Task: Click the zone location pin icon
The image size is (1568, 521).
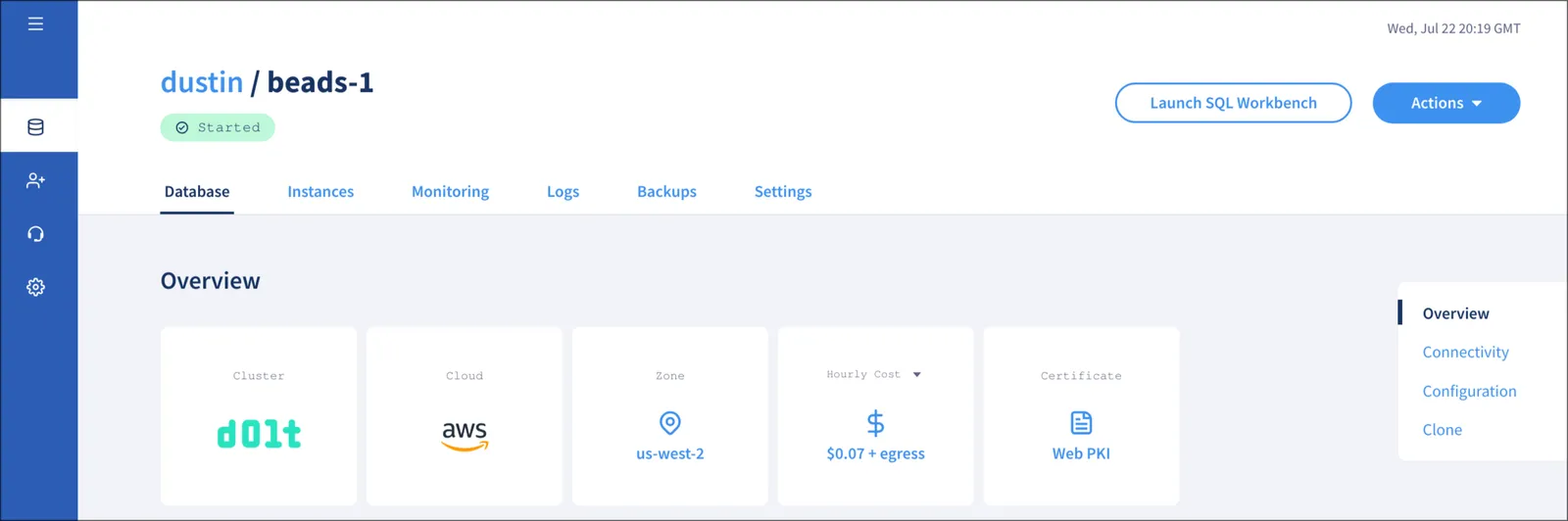Action: [670, 423]
